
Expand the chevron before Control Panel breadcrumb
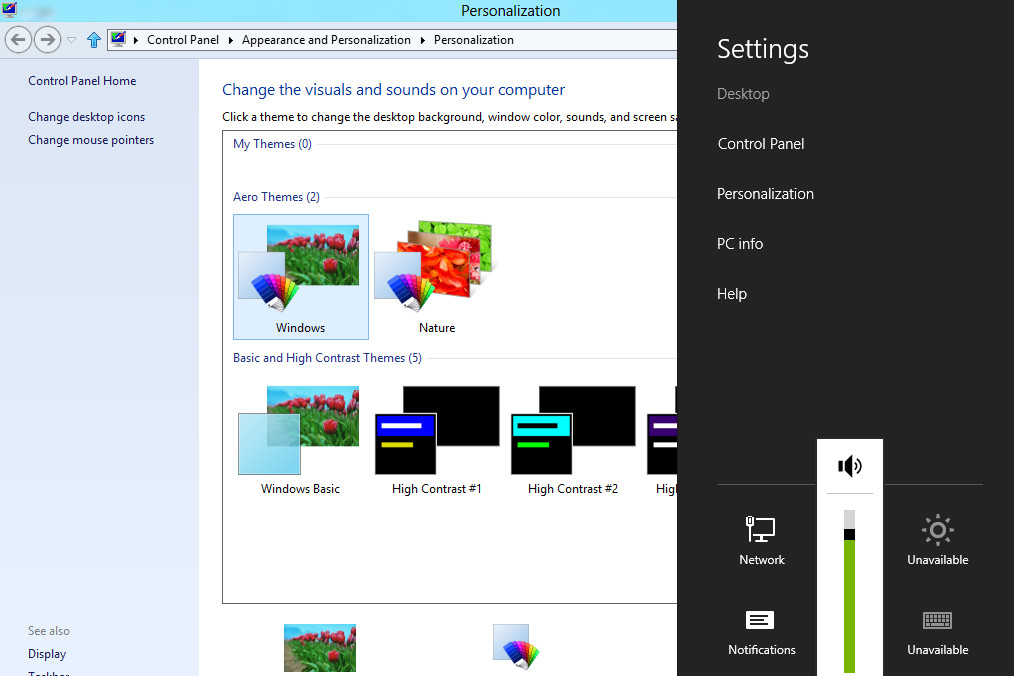pyautogui.click(x=136, y=40)
